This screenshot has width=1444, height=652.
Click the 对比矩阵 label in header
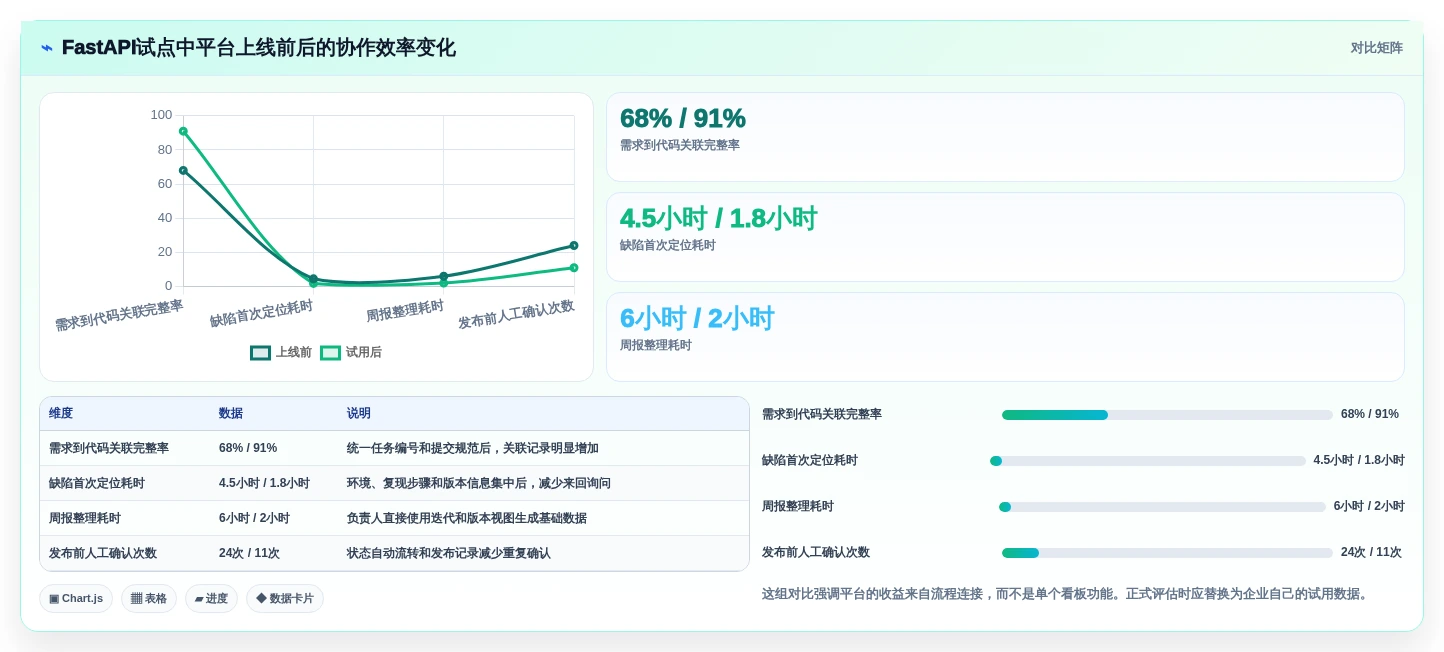tap(1376, 48)
